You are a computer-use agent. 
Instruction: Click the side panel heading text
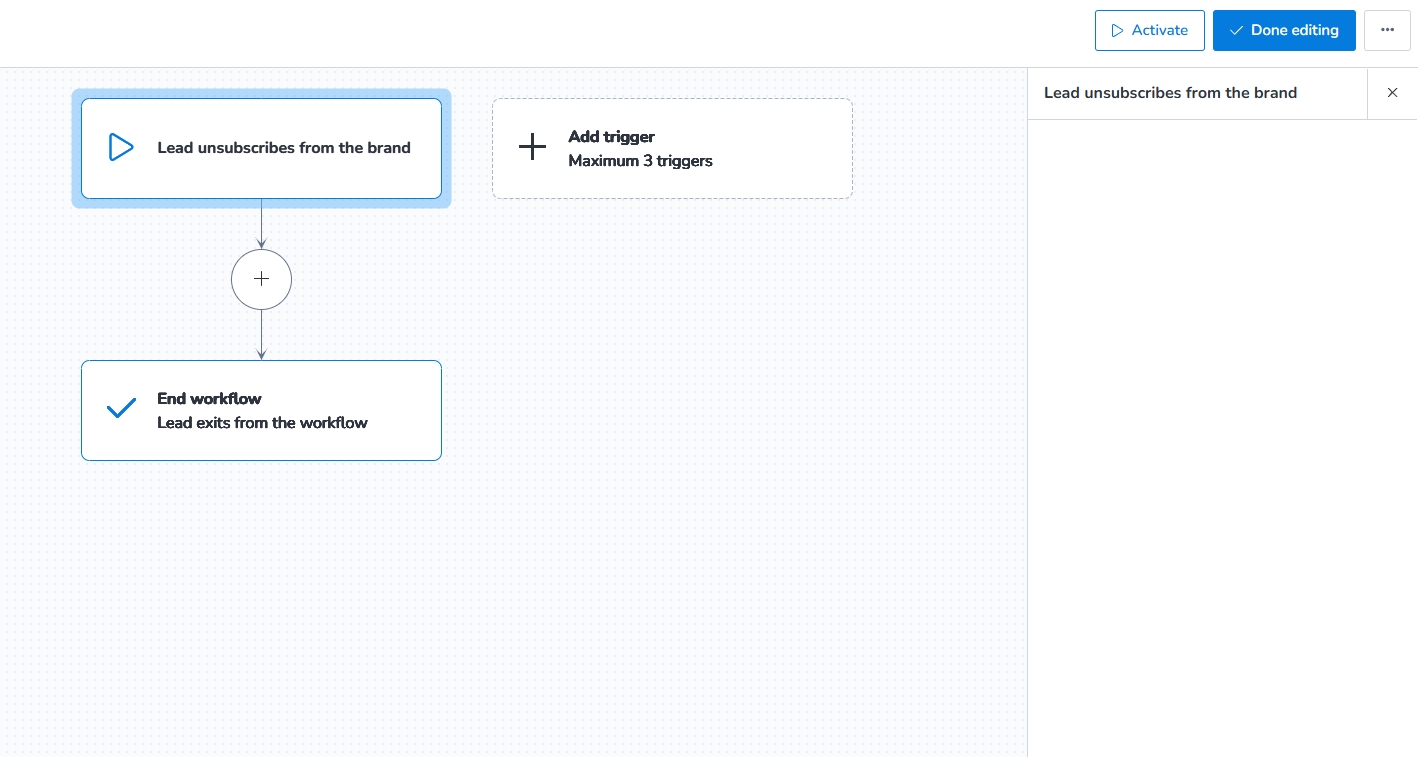tap(1170, 93)
